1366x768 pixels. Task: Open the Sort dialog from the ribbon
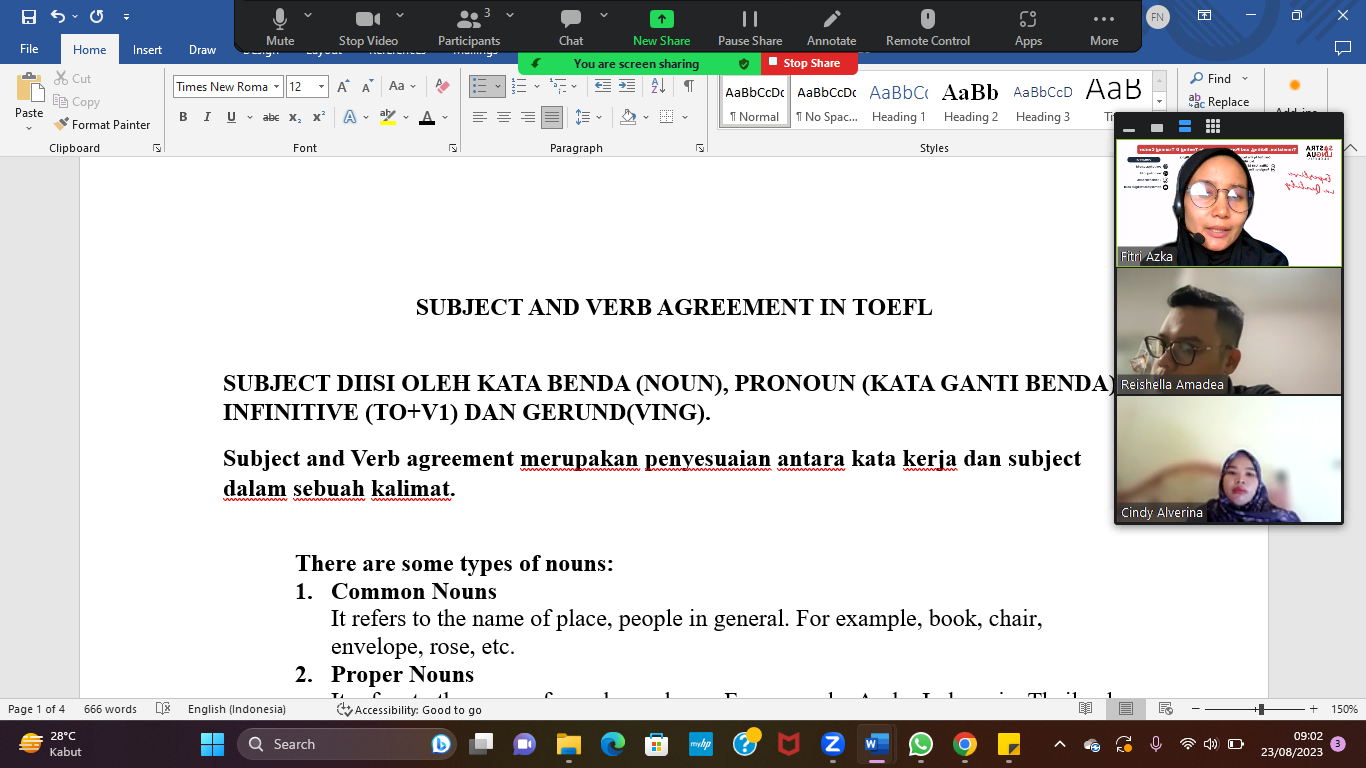pos(656,86)
